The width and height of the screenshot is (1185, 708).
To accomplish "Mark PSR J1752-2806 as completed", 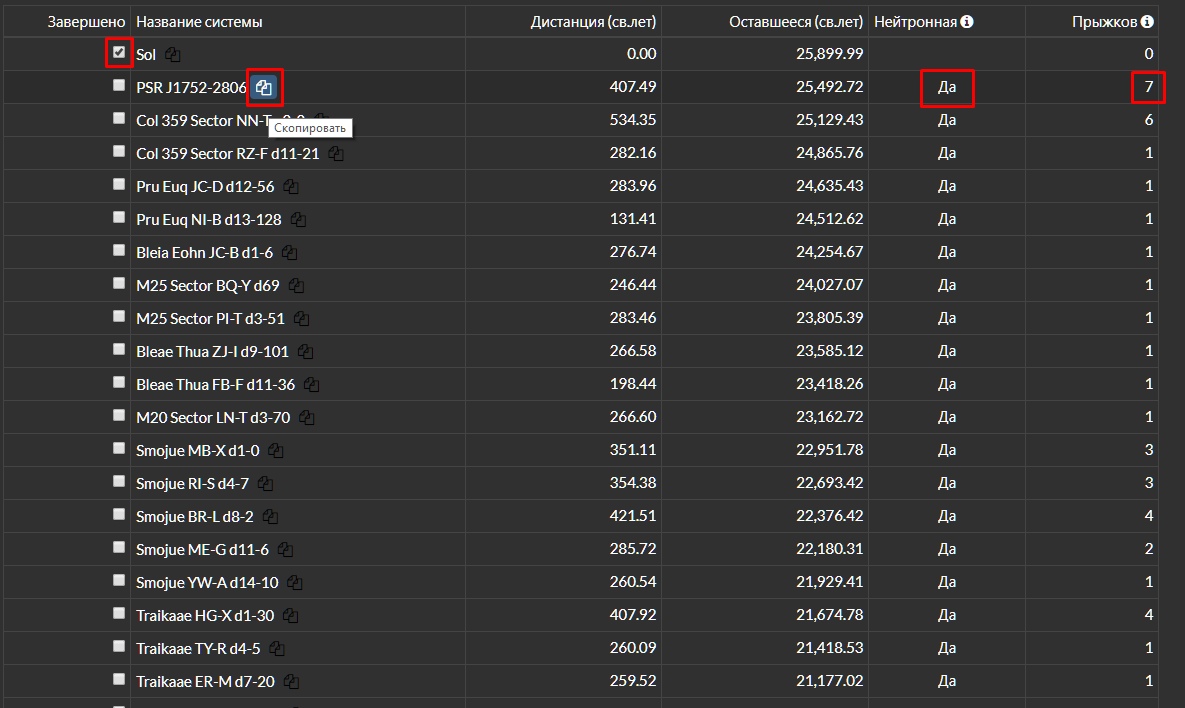I will (x=119, y=85).
